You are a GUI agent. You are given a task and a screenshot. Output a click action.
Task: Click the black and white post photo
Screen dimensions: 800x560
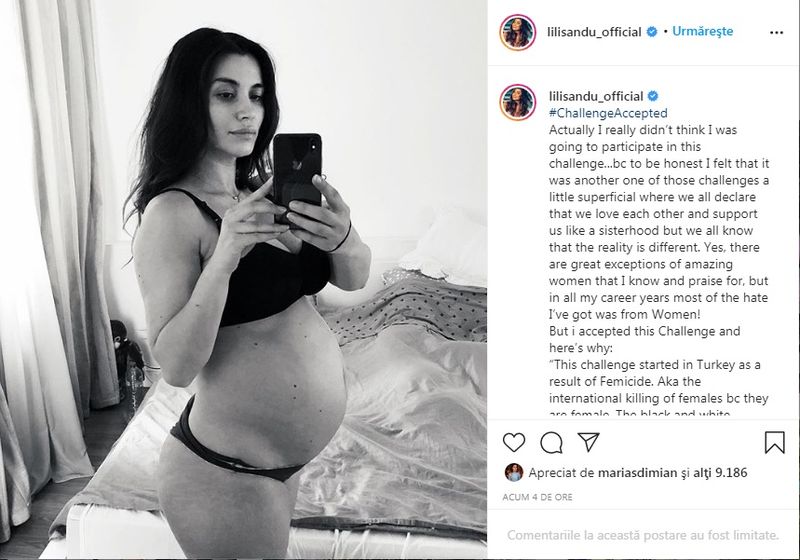(243, 279)
